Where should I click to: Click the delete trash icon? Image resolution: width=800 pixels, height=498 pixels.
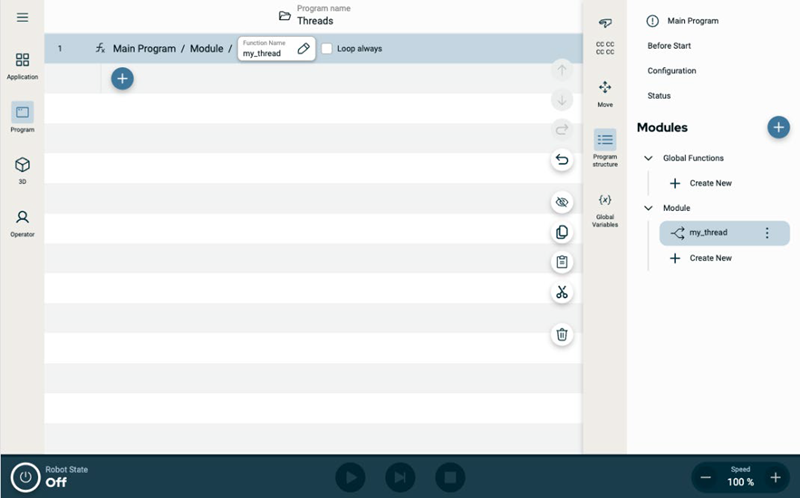coord(562,334)
